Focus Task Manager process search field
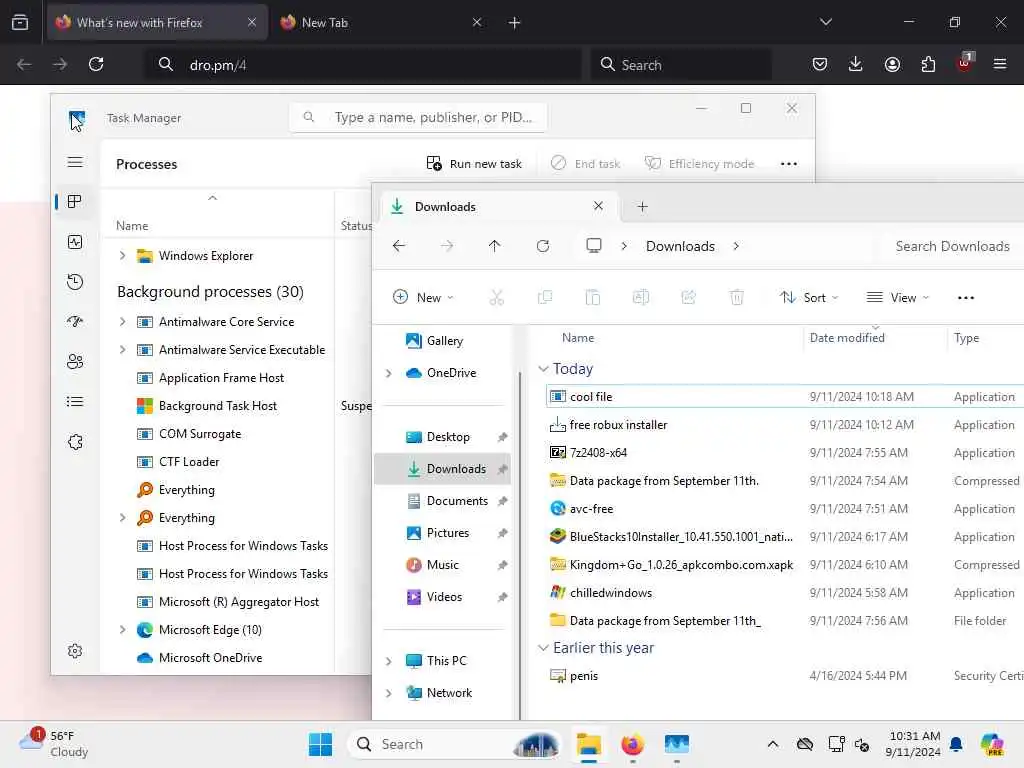Image resolution: width=1024 pixels, height=768 pixels. [418, 118]
